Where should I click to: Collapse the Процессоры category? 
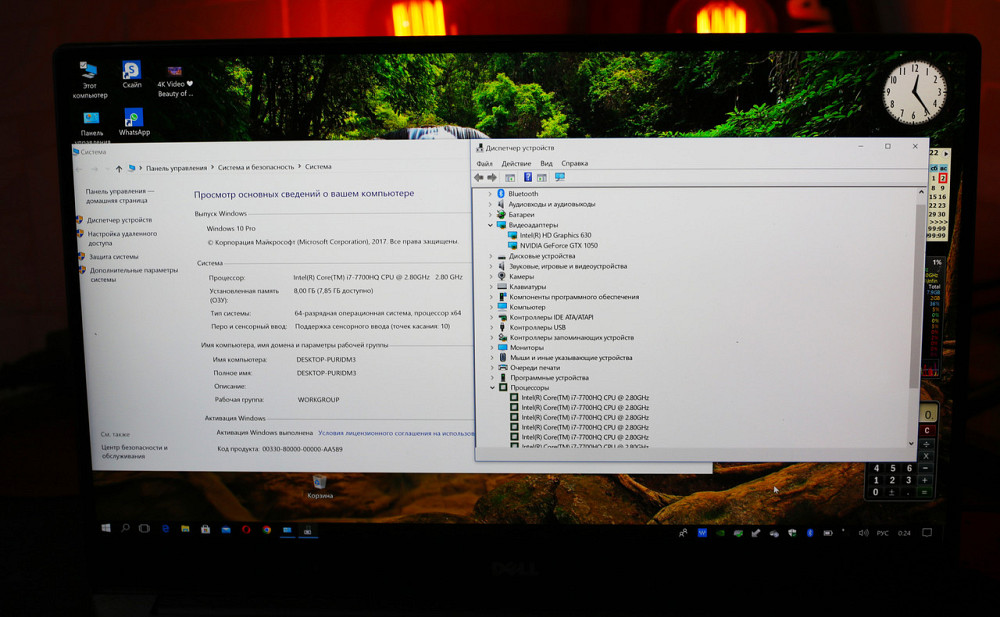490,387
